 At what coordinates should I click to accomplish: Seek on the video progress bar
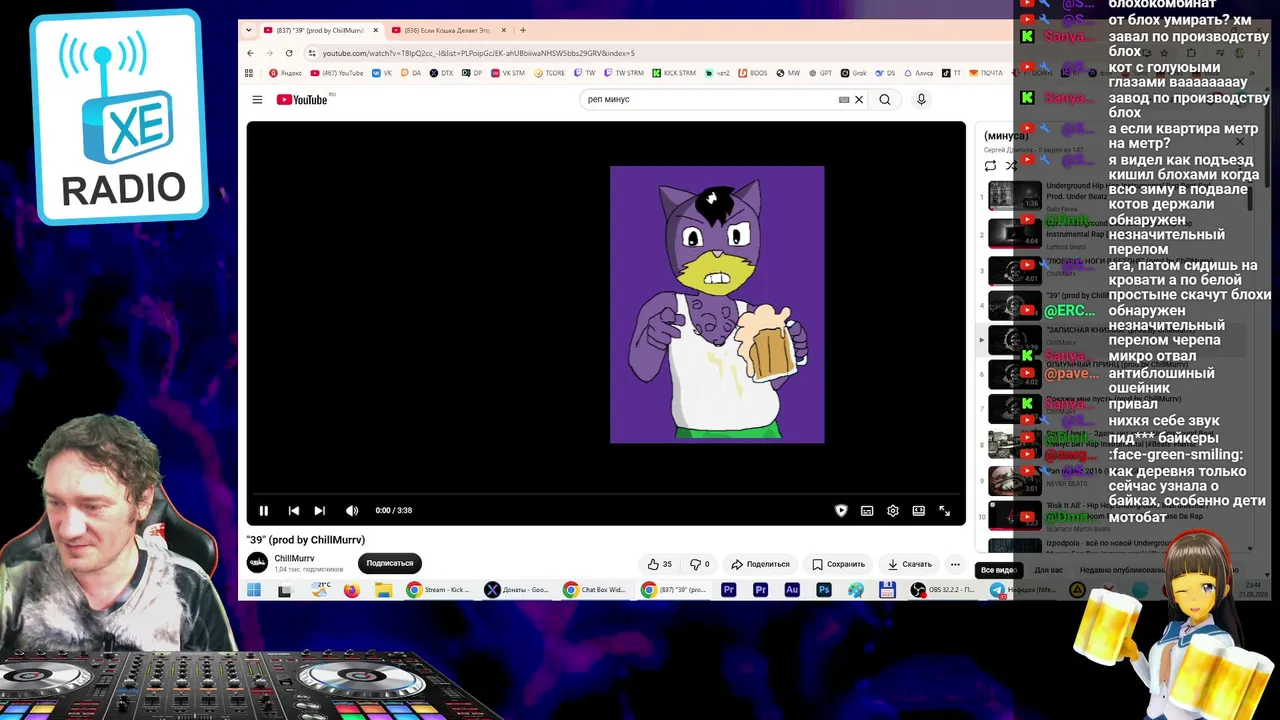606,494
